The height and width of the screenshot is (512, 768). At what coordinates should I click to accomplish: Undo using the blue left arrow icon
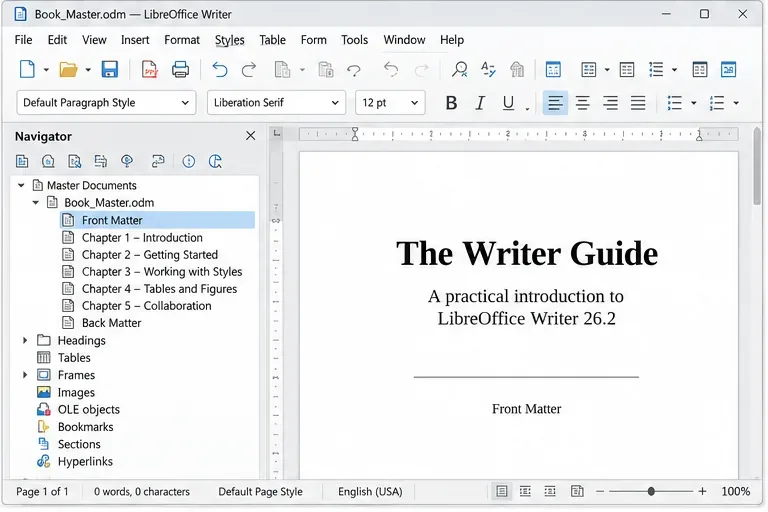tap(220, 70)
